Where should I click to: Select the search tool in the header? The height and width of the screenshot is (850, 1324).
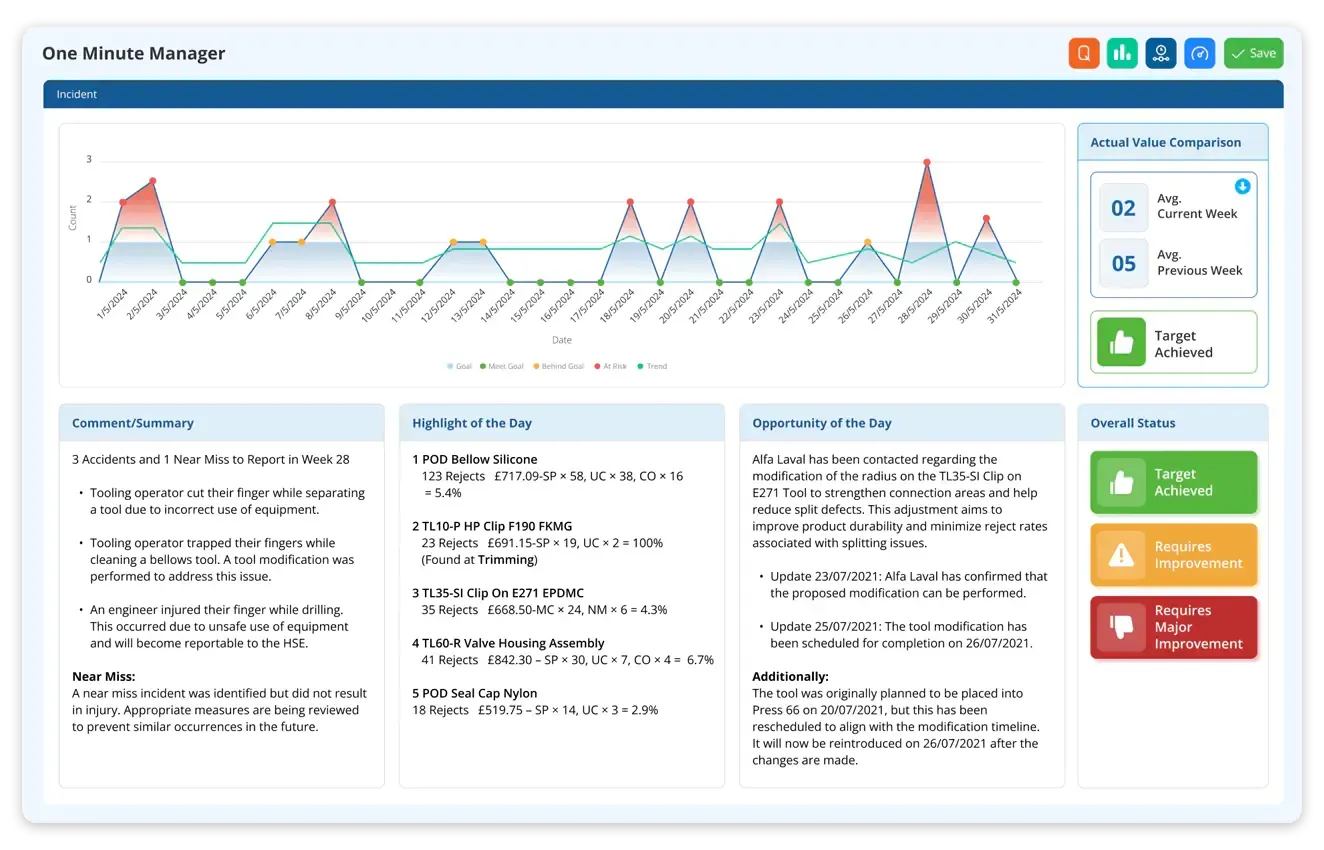point(1084,53)
